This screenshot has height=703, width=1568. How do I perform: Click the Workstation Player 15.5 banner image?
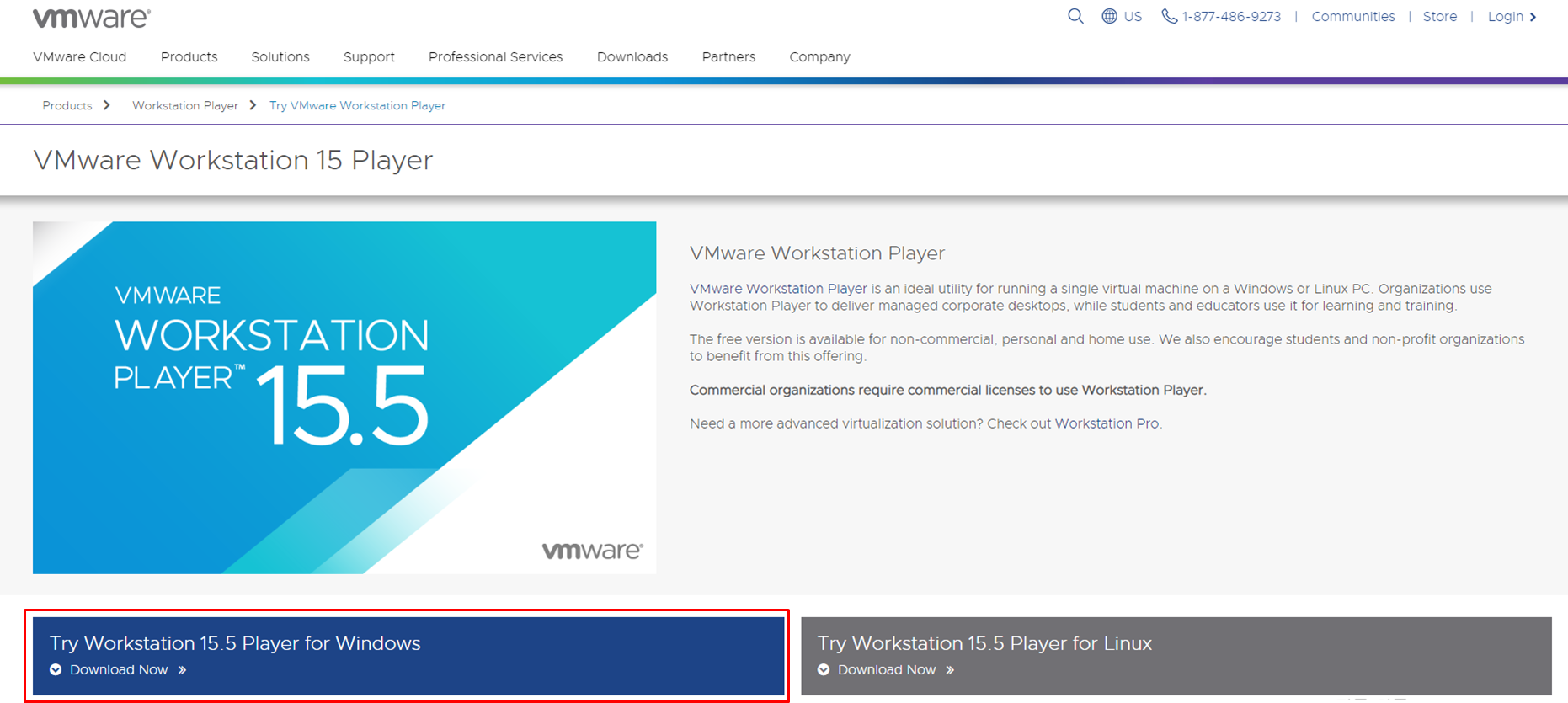pos(344,398)
